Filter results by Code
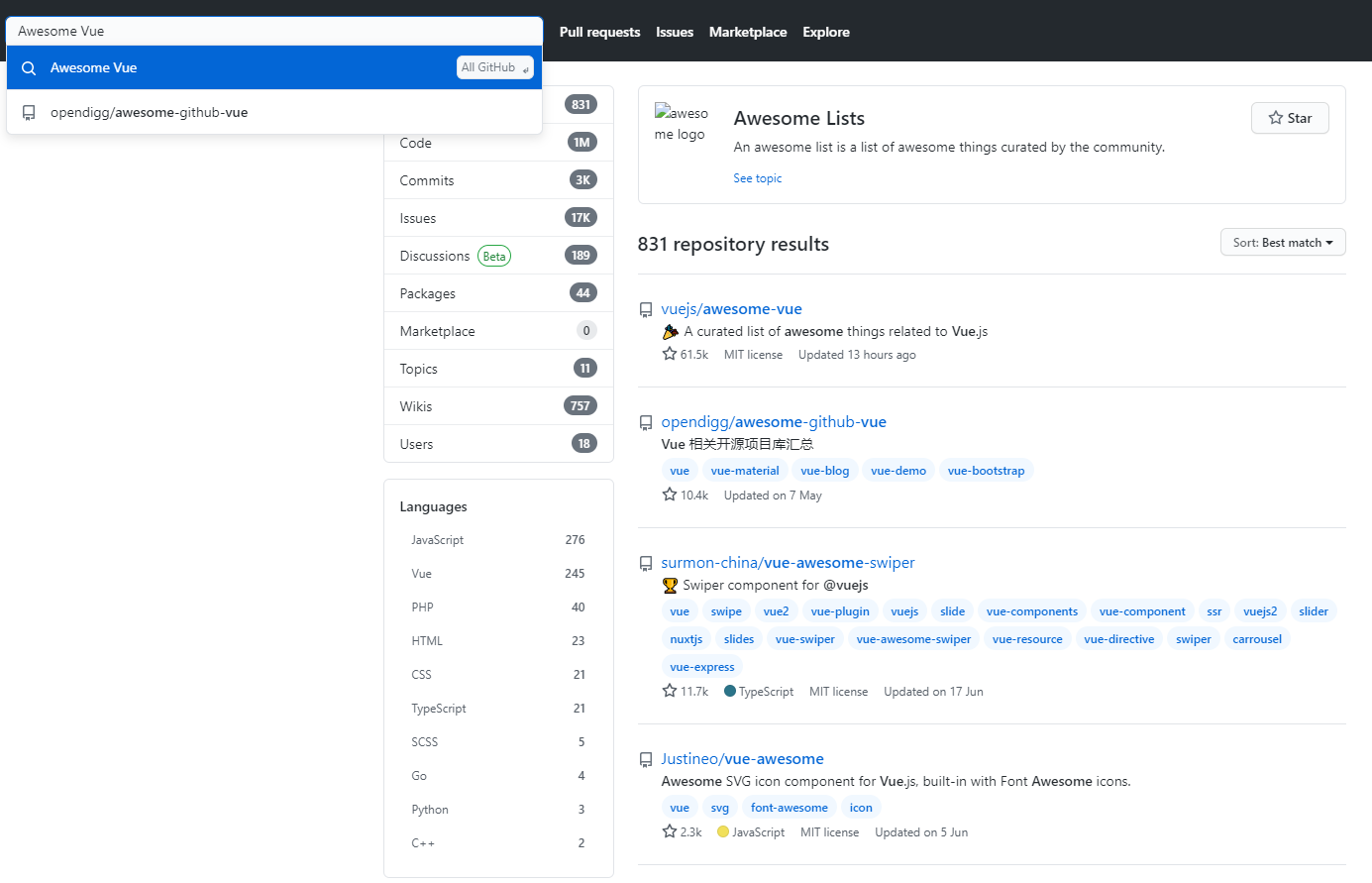The height and width of the screenshot is (883, 1372). coord(498,143)
